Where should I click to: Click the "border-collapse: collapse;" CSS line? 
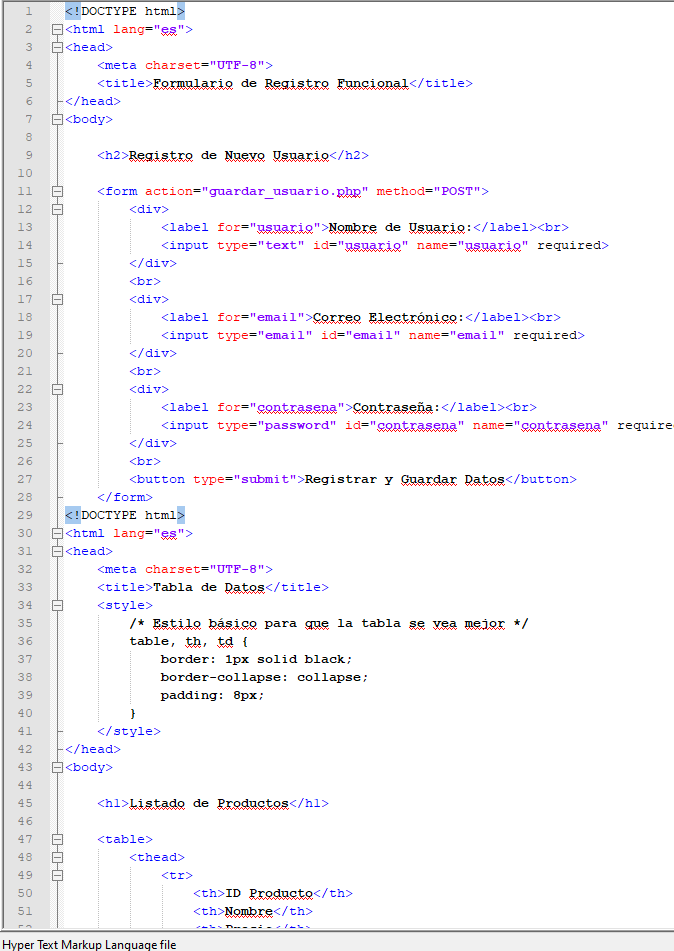(264, 677)
